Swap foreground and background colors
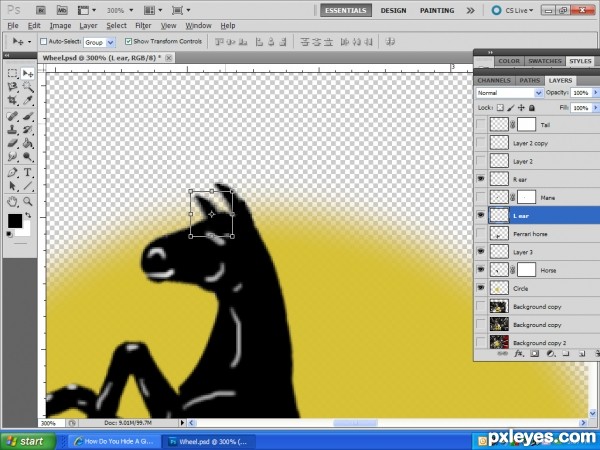Screen dimensions: 600x450 [x=28, y=215]
